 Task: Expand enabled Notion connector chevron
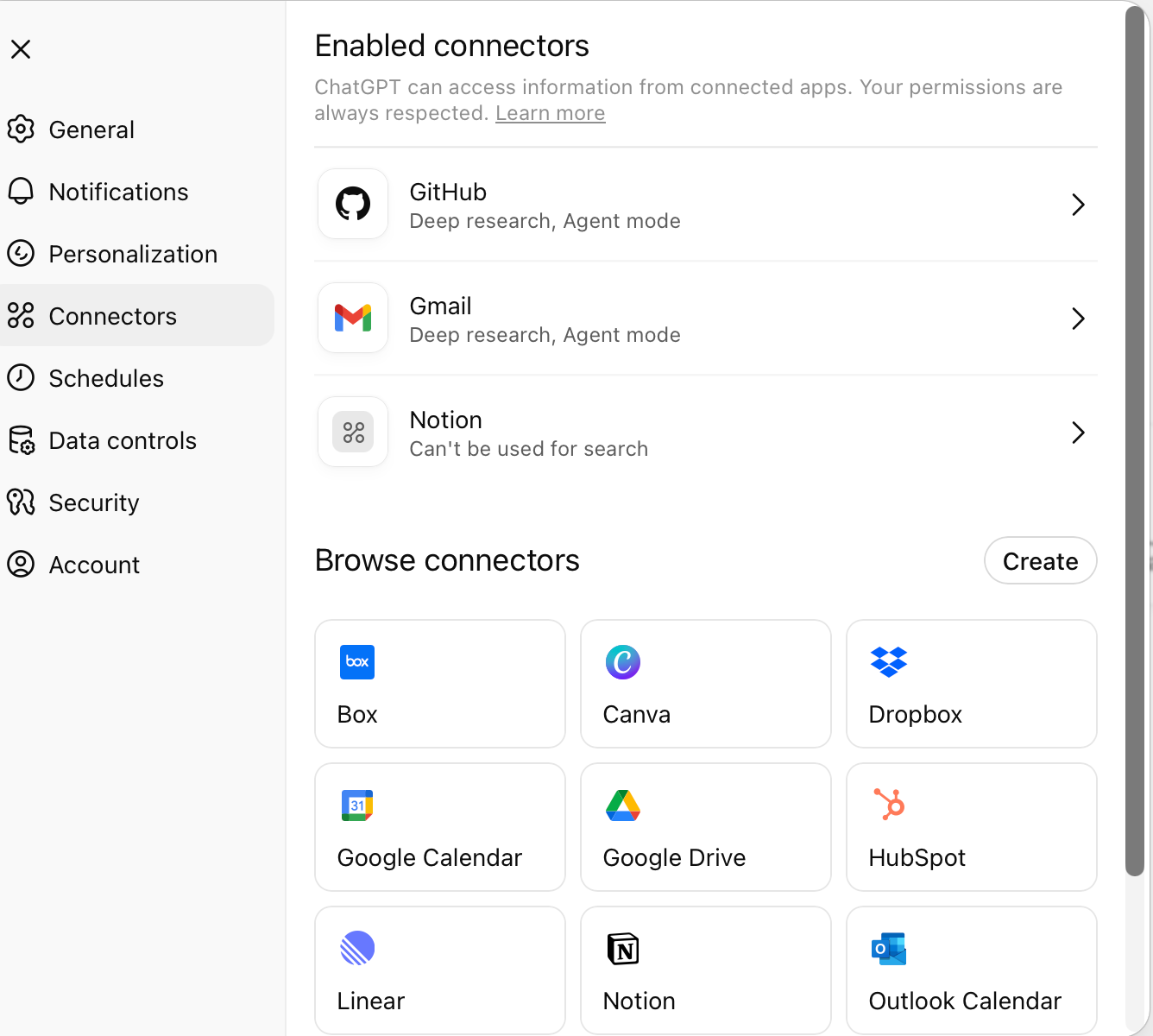coord(1078,433)
